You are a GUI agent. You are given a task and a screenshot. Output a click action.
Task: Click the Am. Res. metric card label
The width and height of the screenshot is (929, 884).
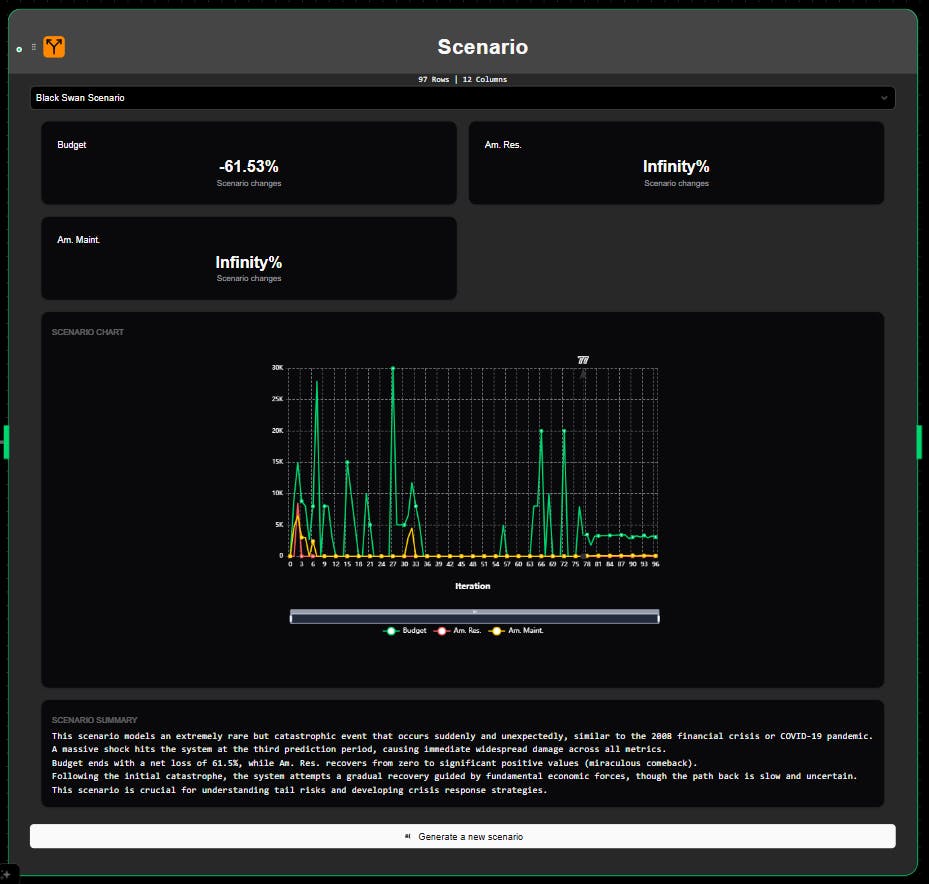503,145
